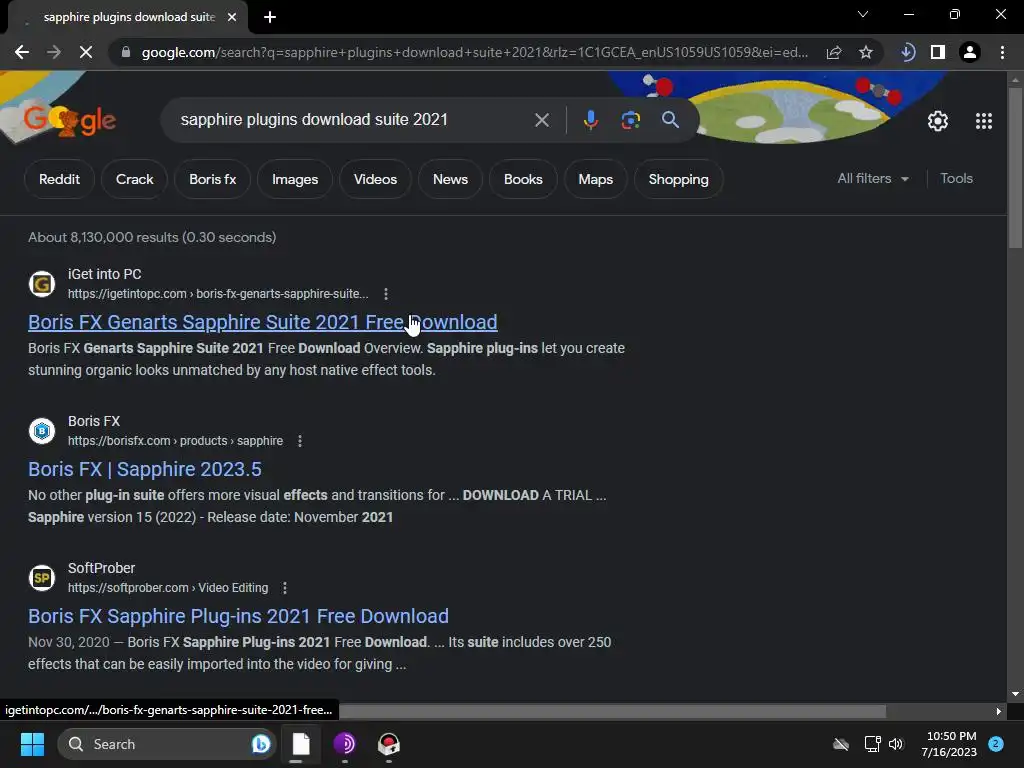Click the horizontal scrollbar thumb
This screenshot has width=1024, height=768.
tap(612, 711)
